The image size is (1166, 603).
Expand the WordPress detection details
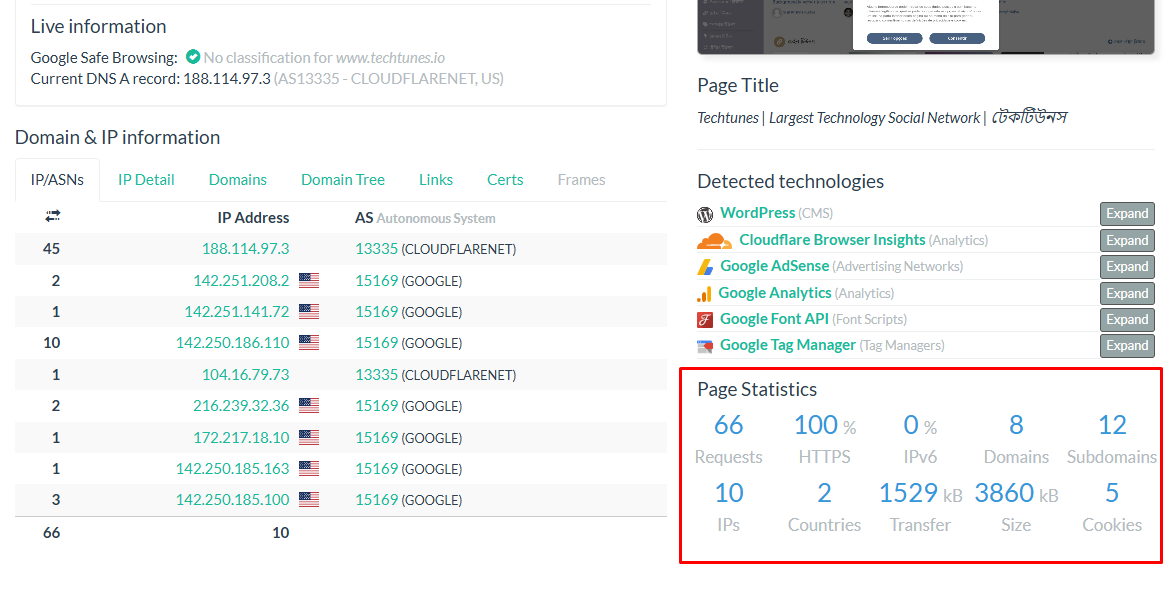(1127, 213)
